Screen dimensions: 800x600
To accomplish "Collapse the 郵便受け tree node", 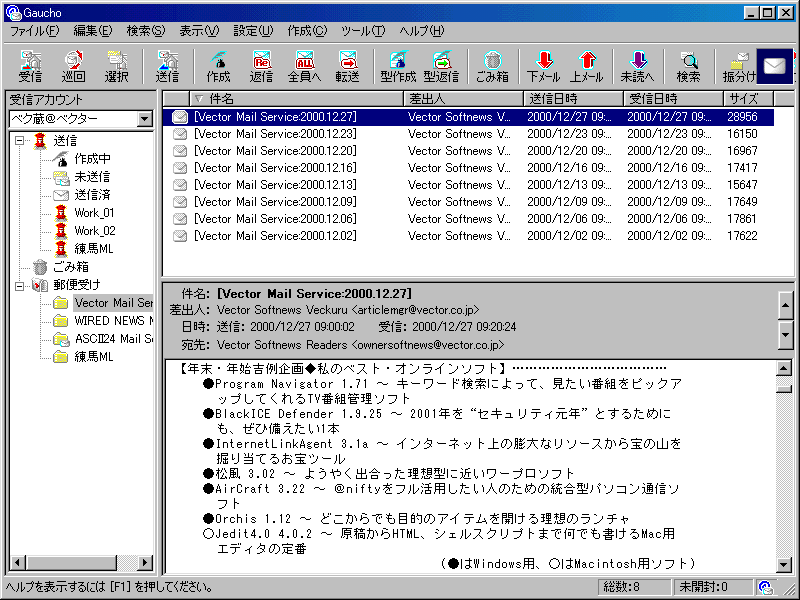I will [19, 286].
